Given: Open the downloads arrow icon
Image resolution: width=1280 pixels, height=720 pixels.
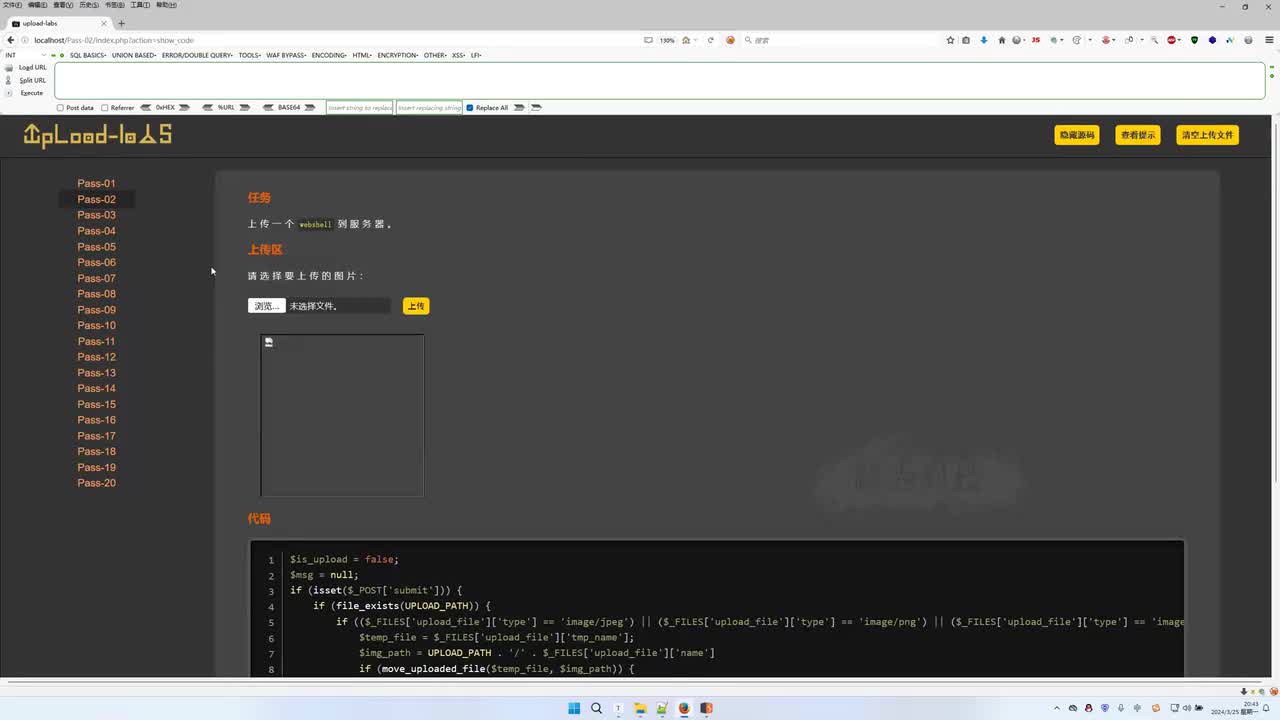Looking at the screenshot, I should click(x=983, y=40).
